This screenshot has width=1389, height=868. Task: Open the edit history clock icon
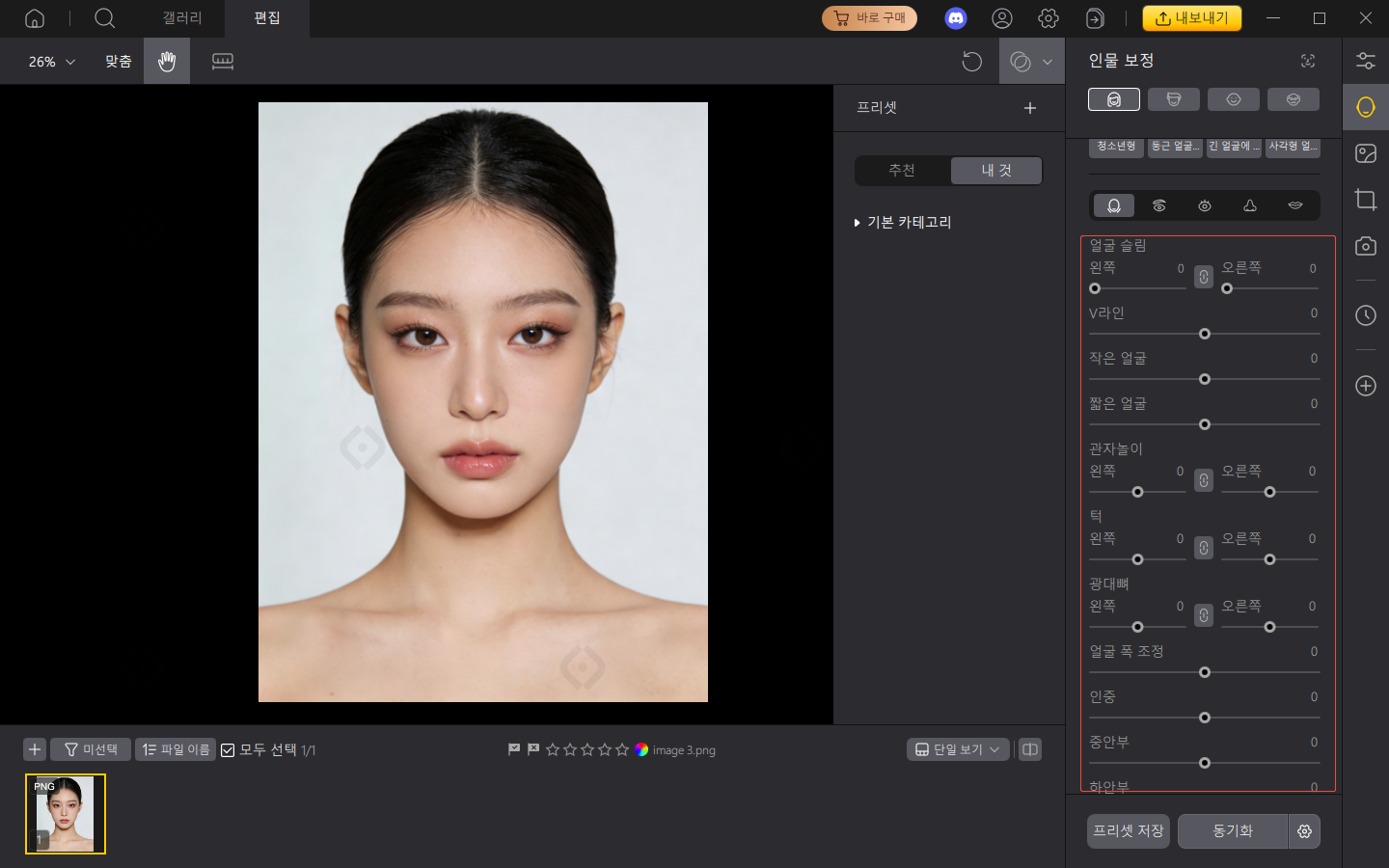coord(1365,315)
